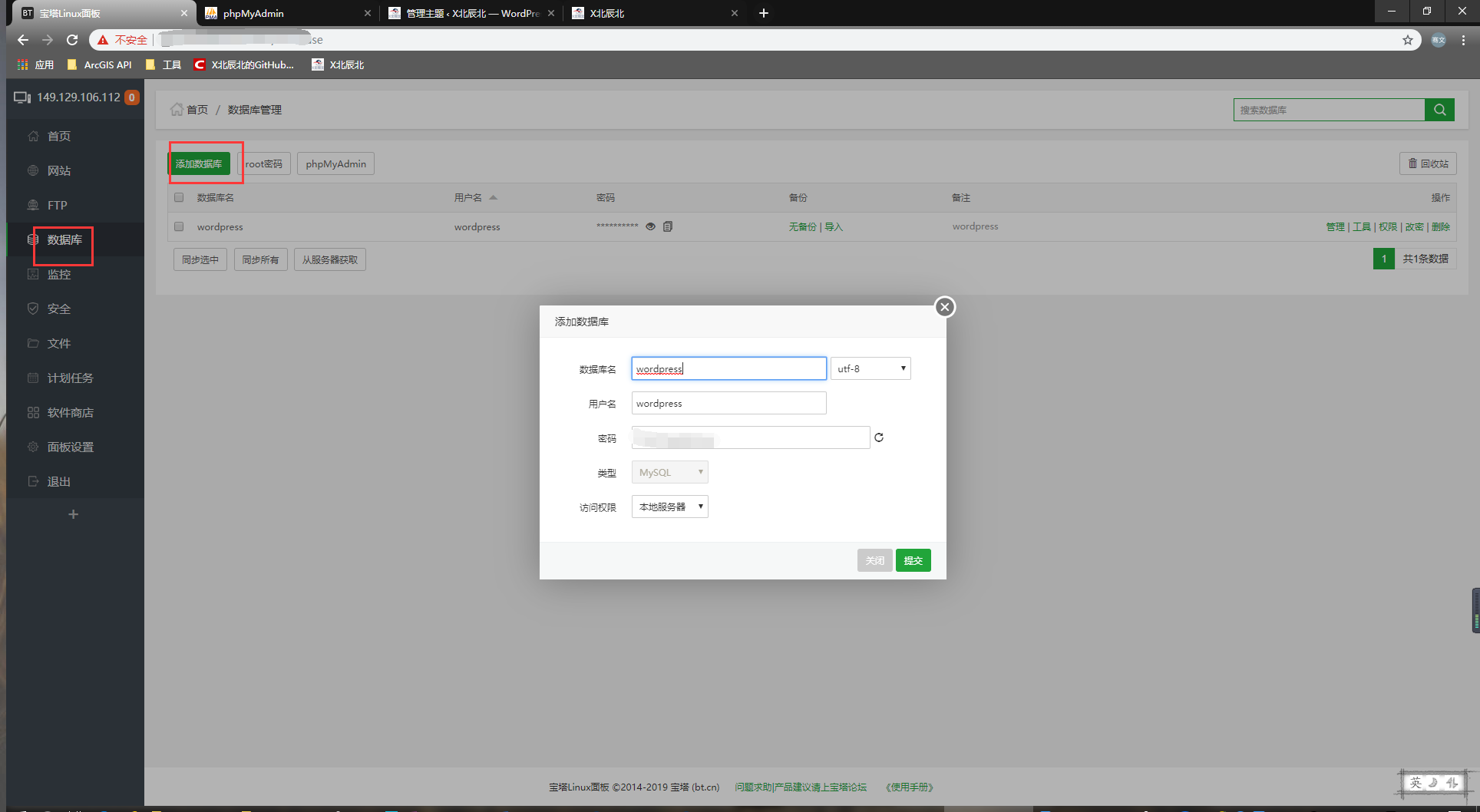Click the root密码 button
Screen dimensions: 1480x812
264,163
